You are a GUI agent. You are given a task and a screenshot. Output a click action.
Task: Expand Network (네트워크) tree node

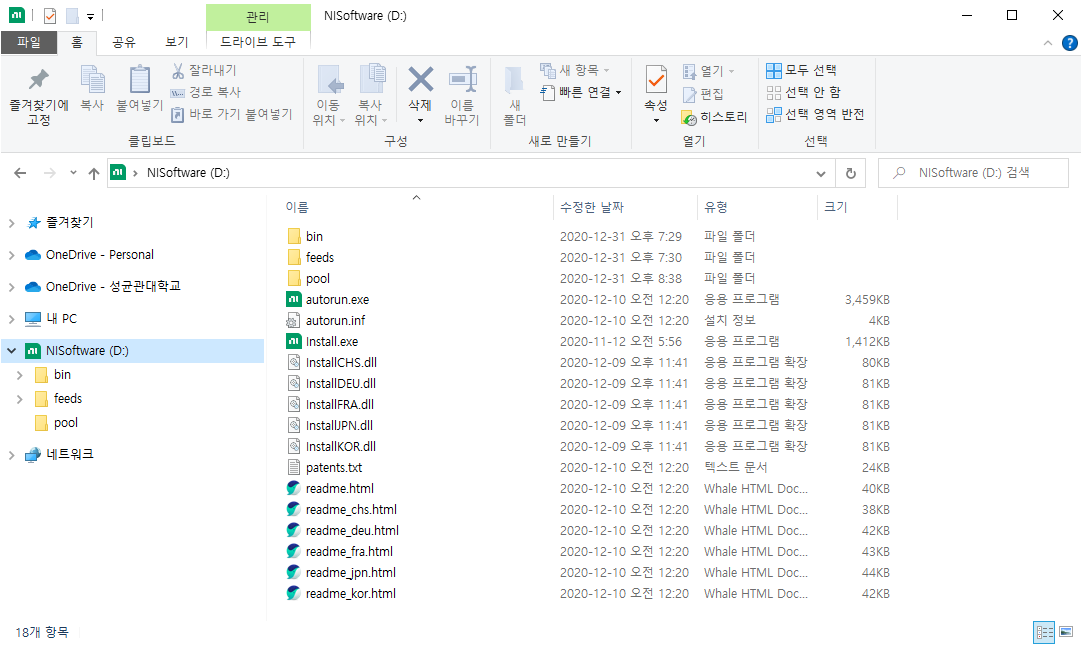tap(12, 455)
